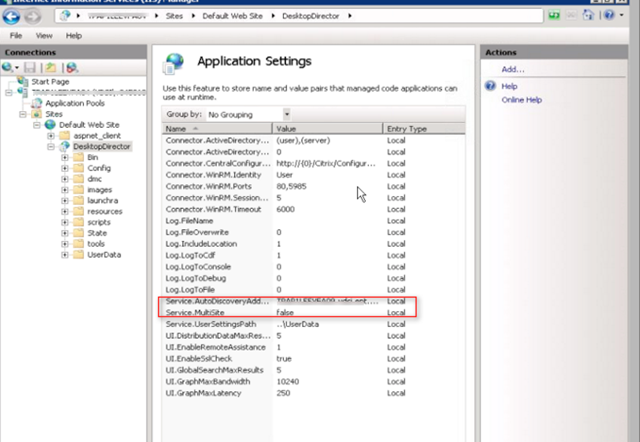Expand the Bin folder node
This screenshot has height=442, width=640.
(x=65, y=157)
